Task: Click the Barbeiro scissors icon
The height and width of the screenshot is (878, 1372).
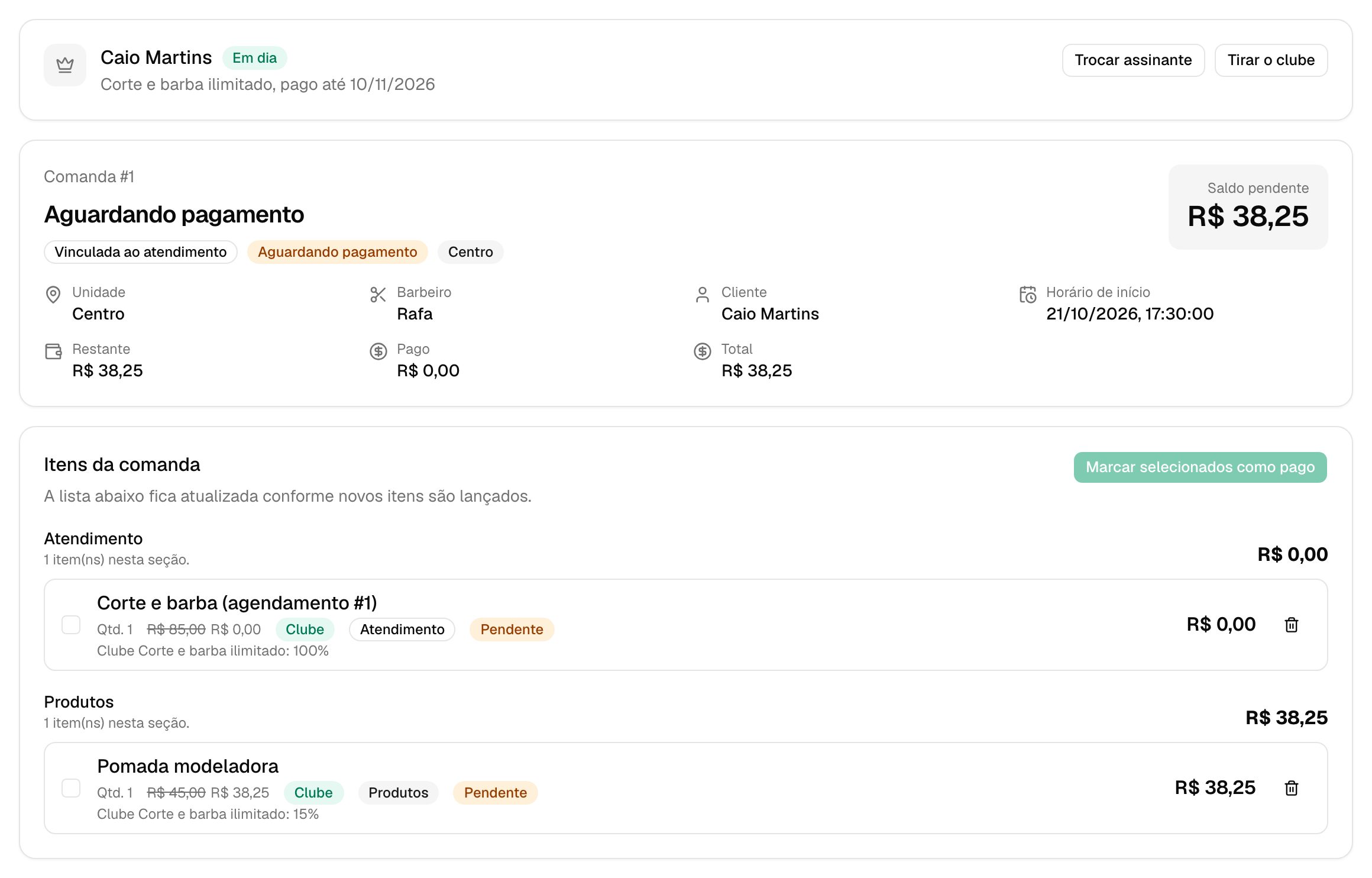Action: point(378,294)
